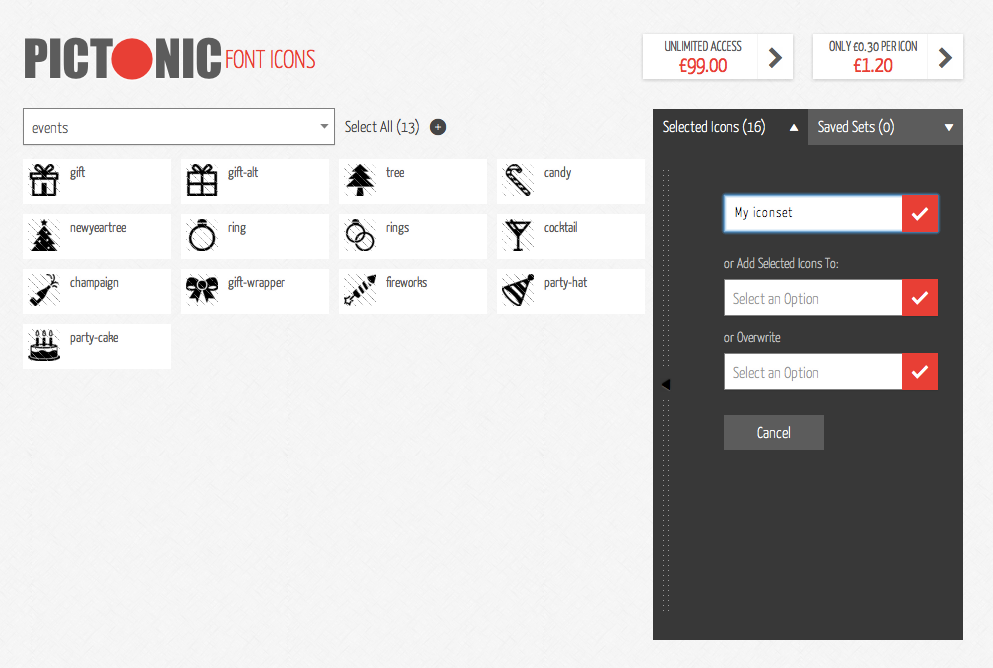Pick the cocktail icon
The height and width of the screenshot is (668, 993).
click(x=570, y=236)
